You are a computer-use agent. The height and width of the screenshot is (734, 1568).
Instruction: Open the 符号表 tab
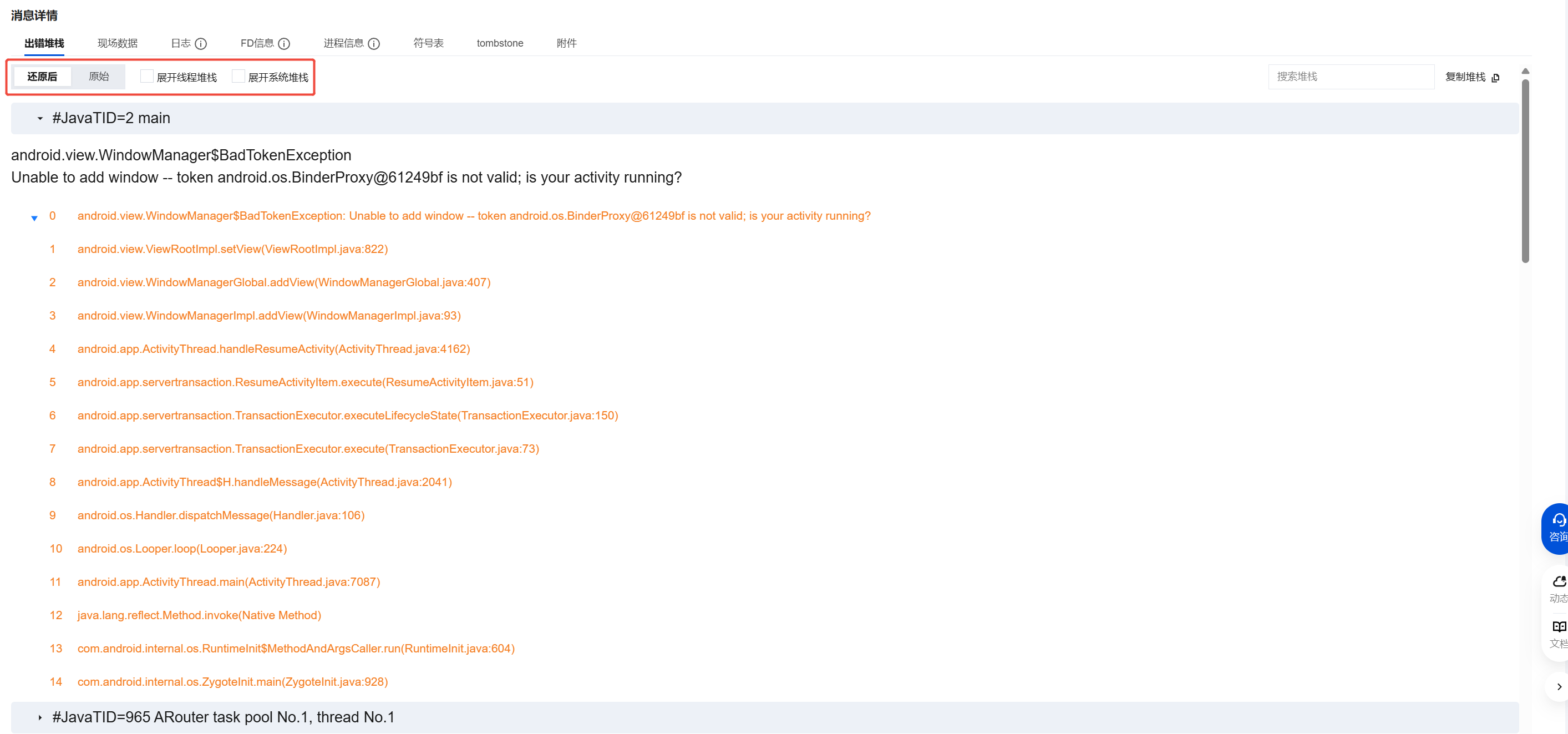tap(428, 43)
